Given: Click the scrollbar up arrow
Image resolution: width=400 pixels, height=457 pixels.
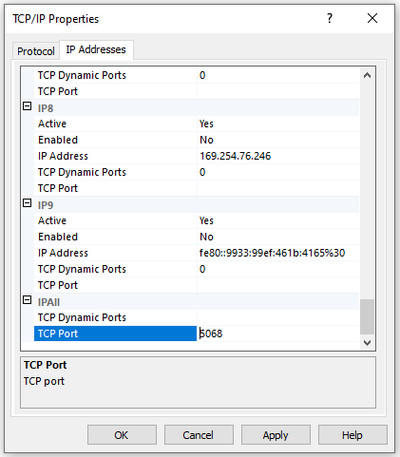Looking at the screenshot, I should pos(367,75).
